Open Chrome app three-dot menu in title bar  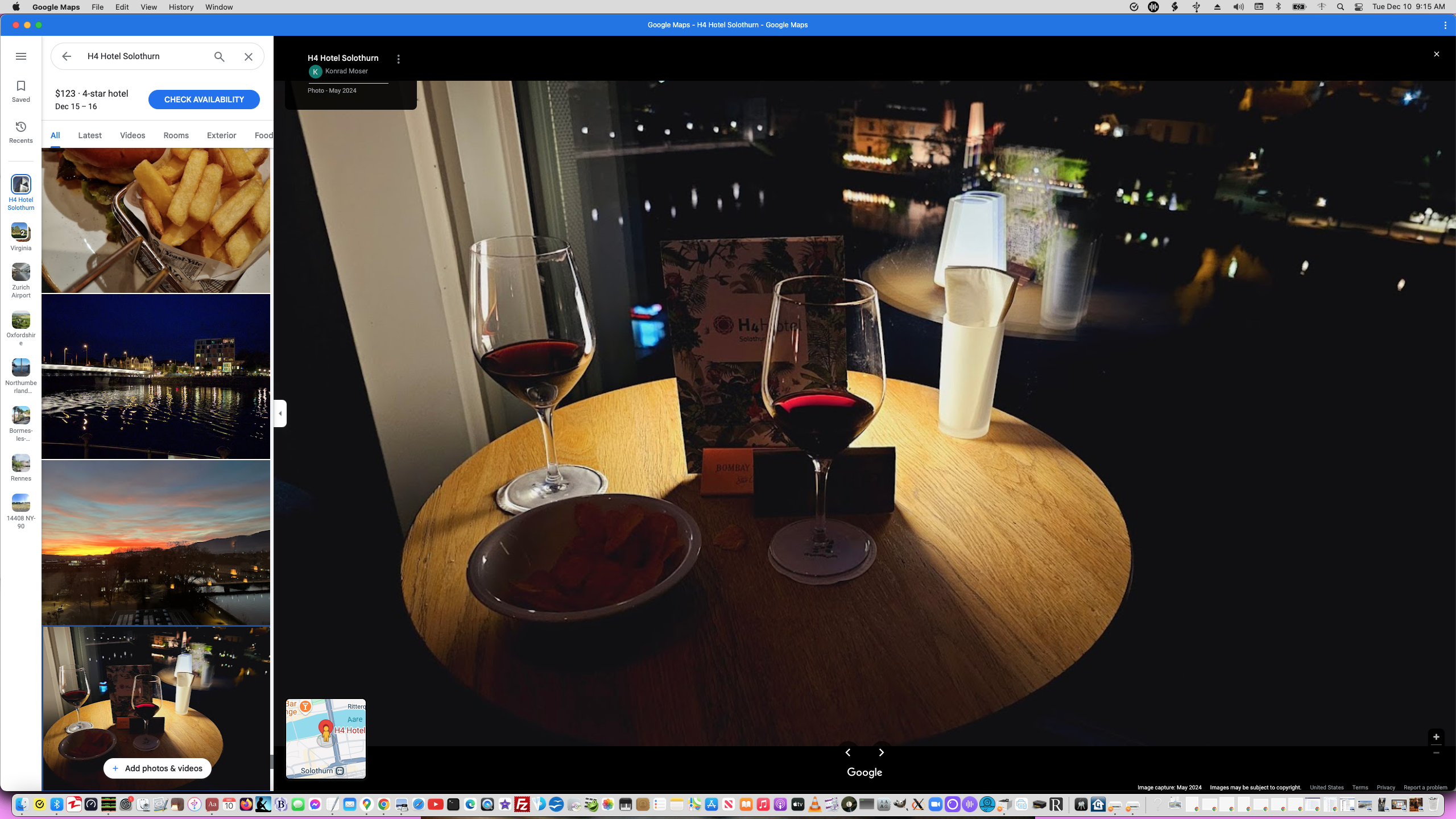[1445, 25]
